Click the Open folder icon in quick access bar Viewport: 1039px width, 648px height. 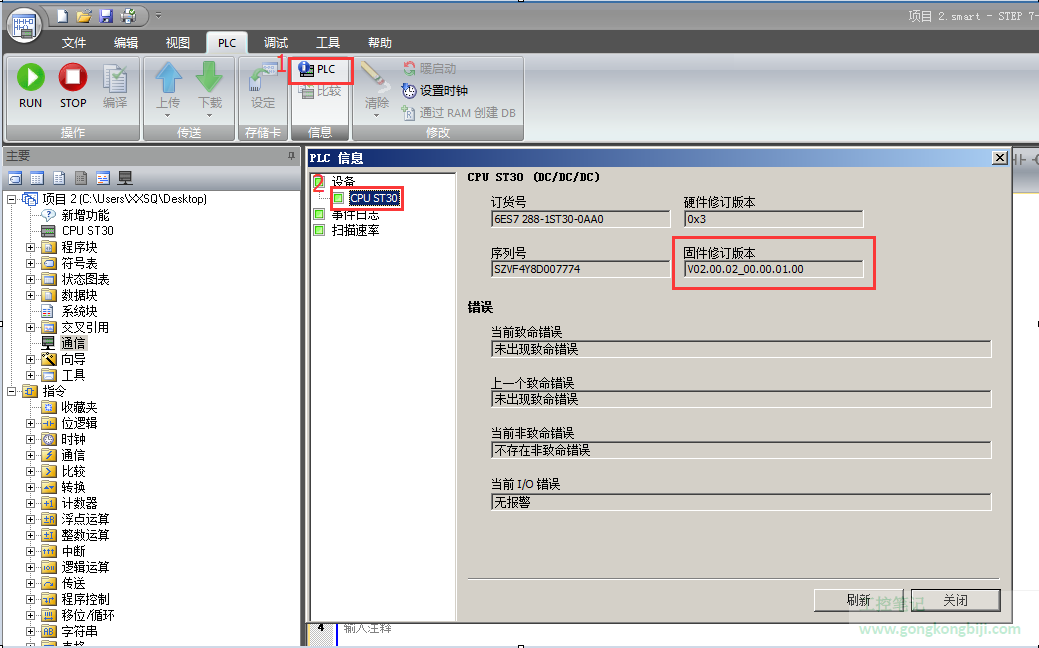pyautogui.click(x=83, y=15)
